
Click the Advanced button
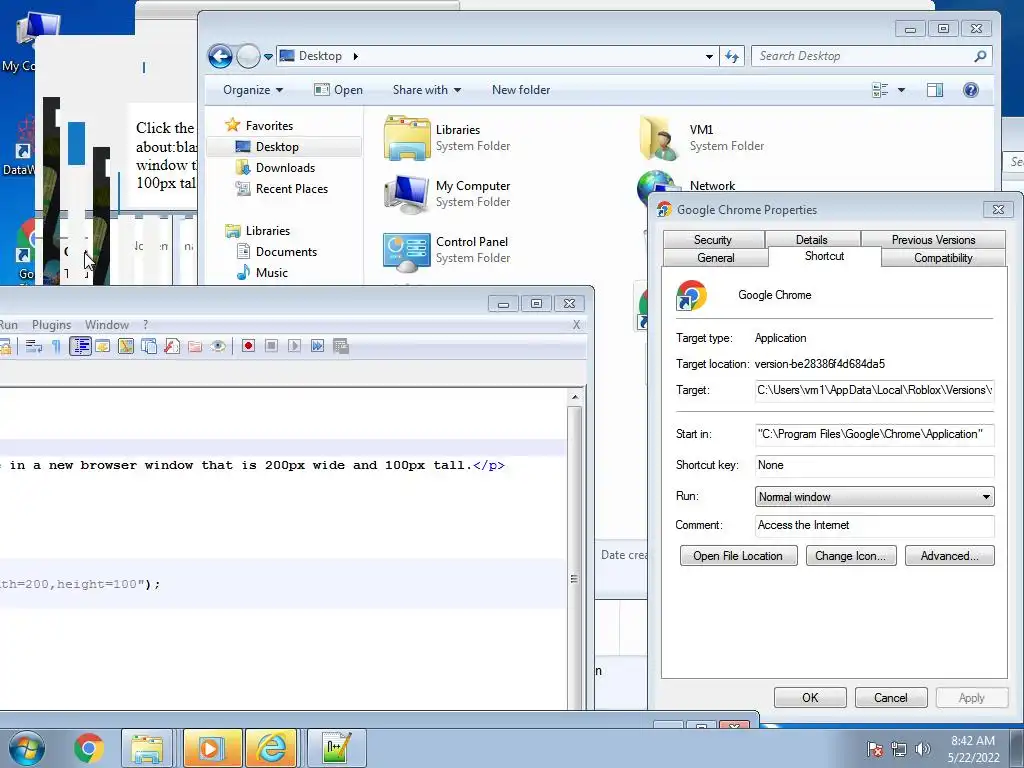[950, 556]
